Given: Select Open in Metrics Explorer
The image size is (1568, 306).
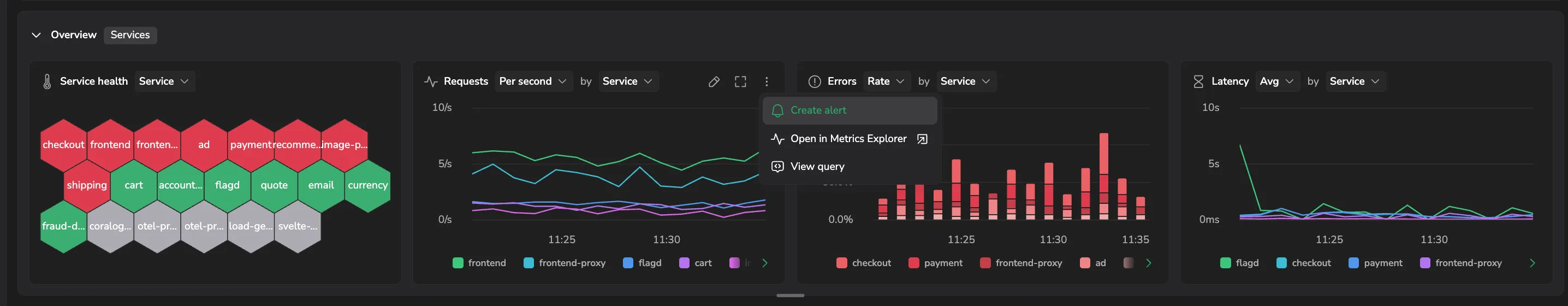Looking at the screenshot, I should click(850, 139).
